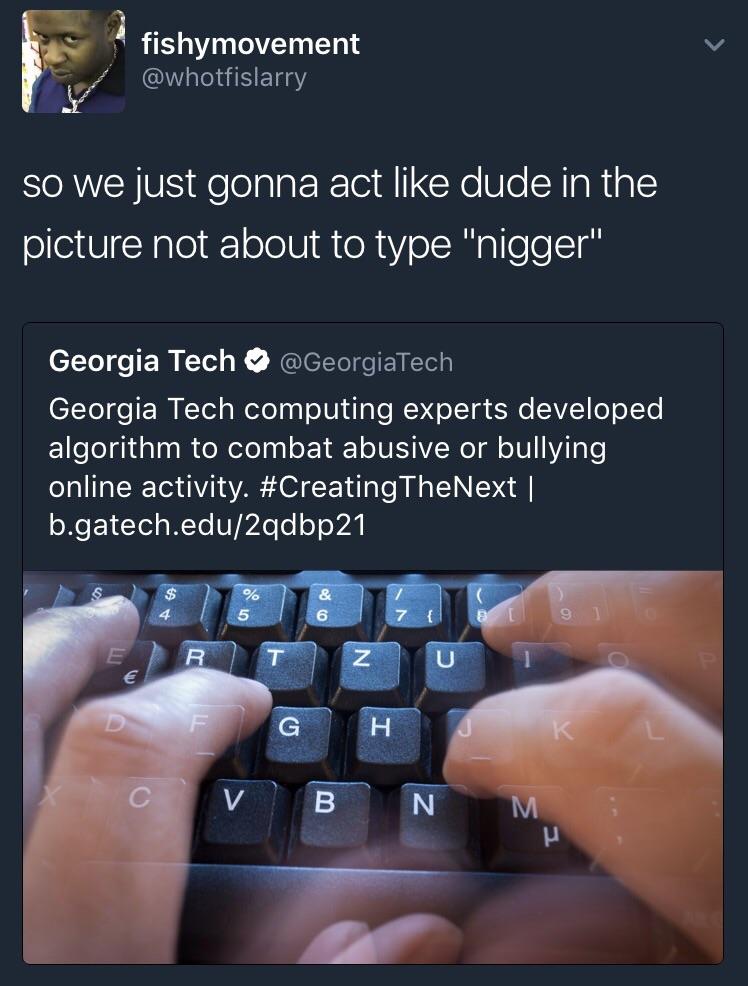Open the b.gatech.edu/2qdbp21 link
The height and width of the screenshot is (986, 748).
207,526
